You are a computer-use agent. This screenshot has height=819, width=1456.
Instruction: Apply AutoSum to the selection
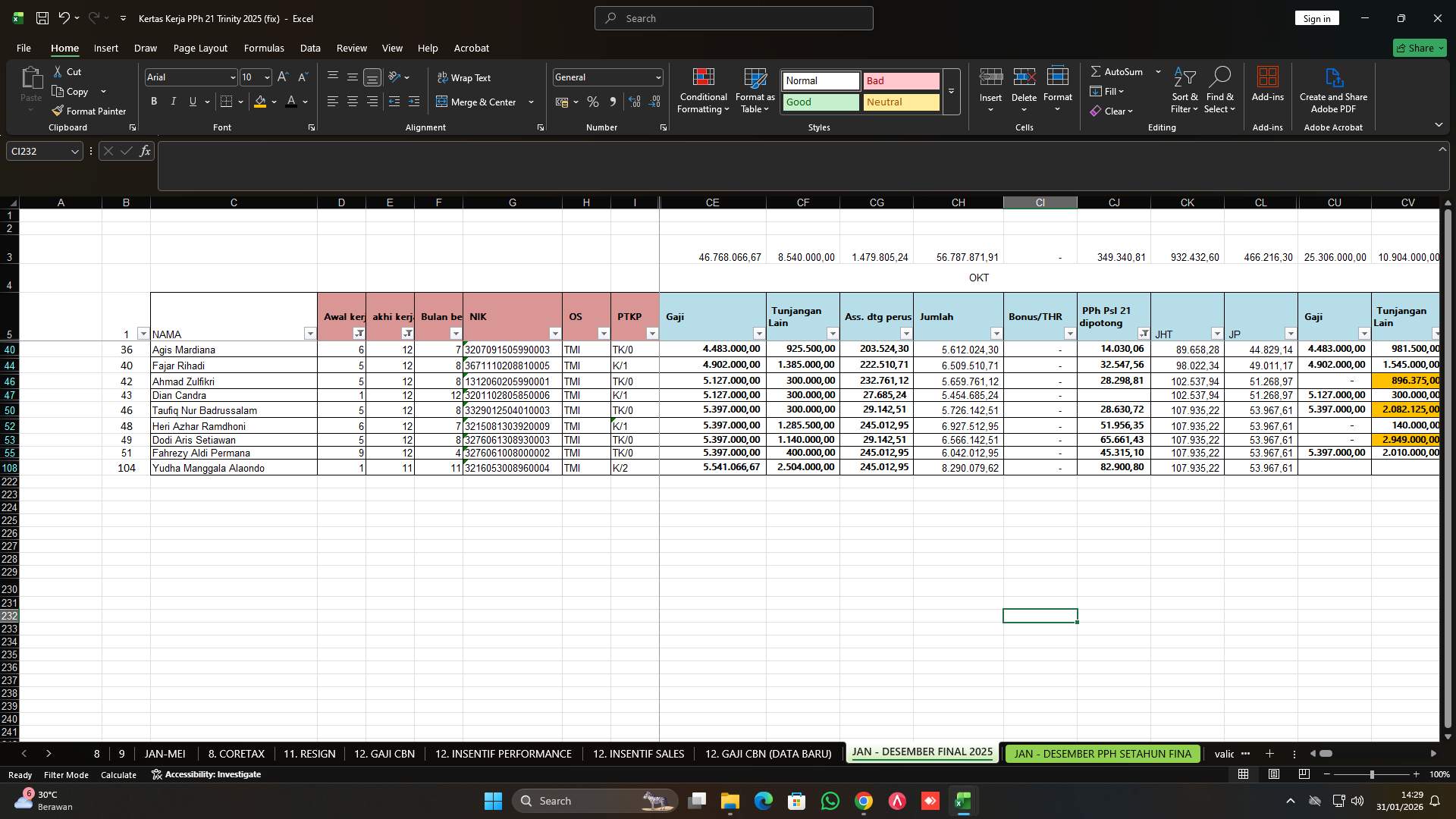[x=1118, y=71]
